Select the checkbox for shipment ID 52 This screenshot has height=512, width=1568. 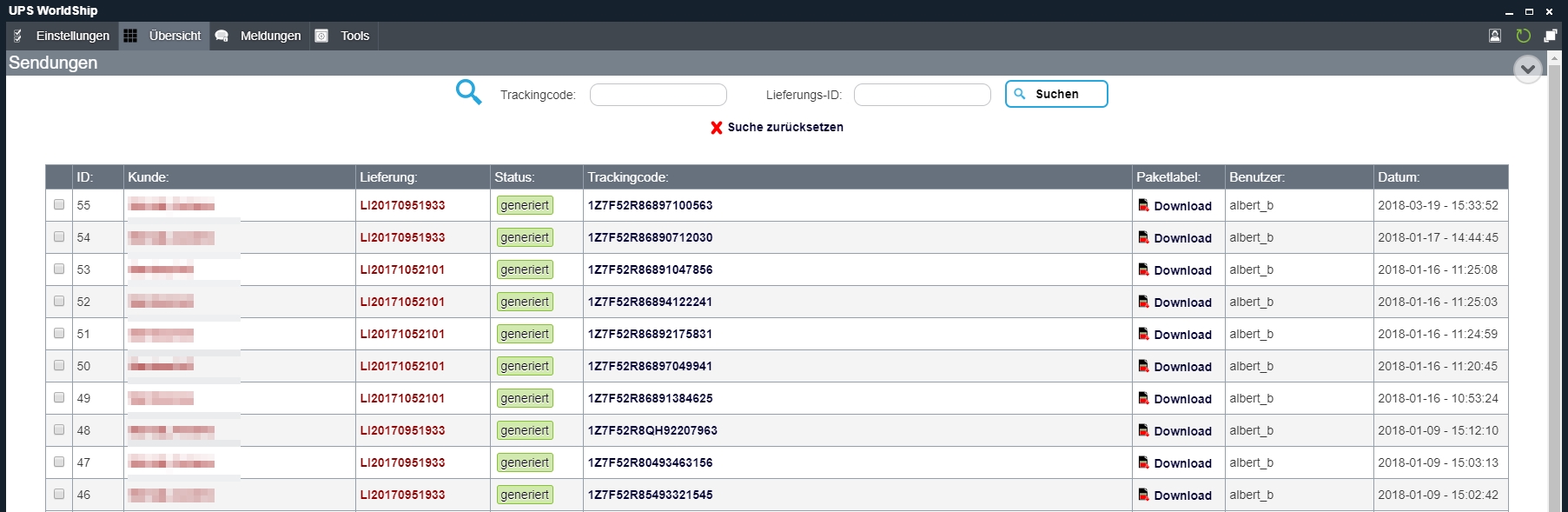pos(59,302)
